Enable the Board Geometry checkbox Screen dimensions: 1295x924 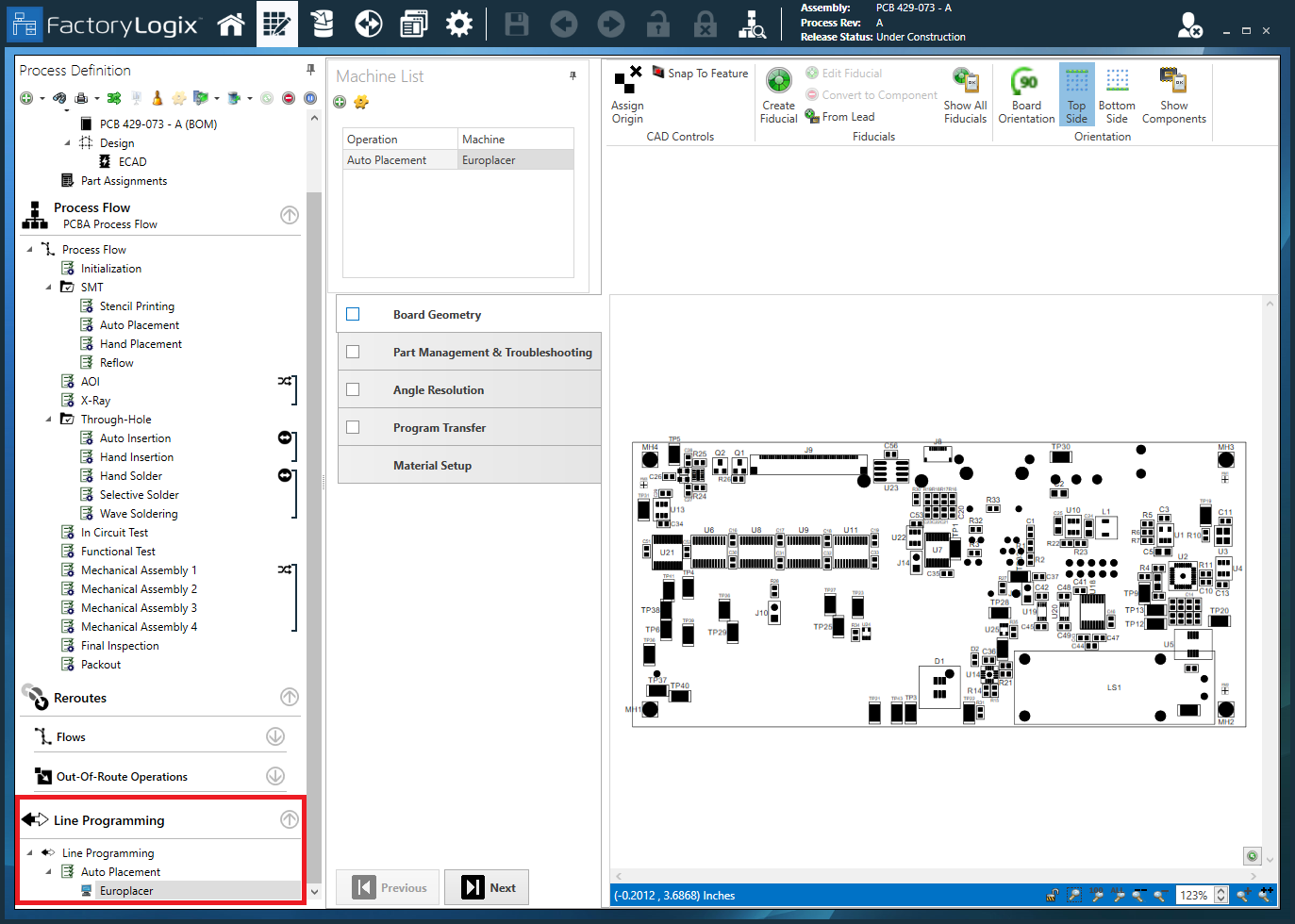(354, 314)
